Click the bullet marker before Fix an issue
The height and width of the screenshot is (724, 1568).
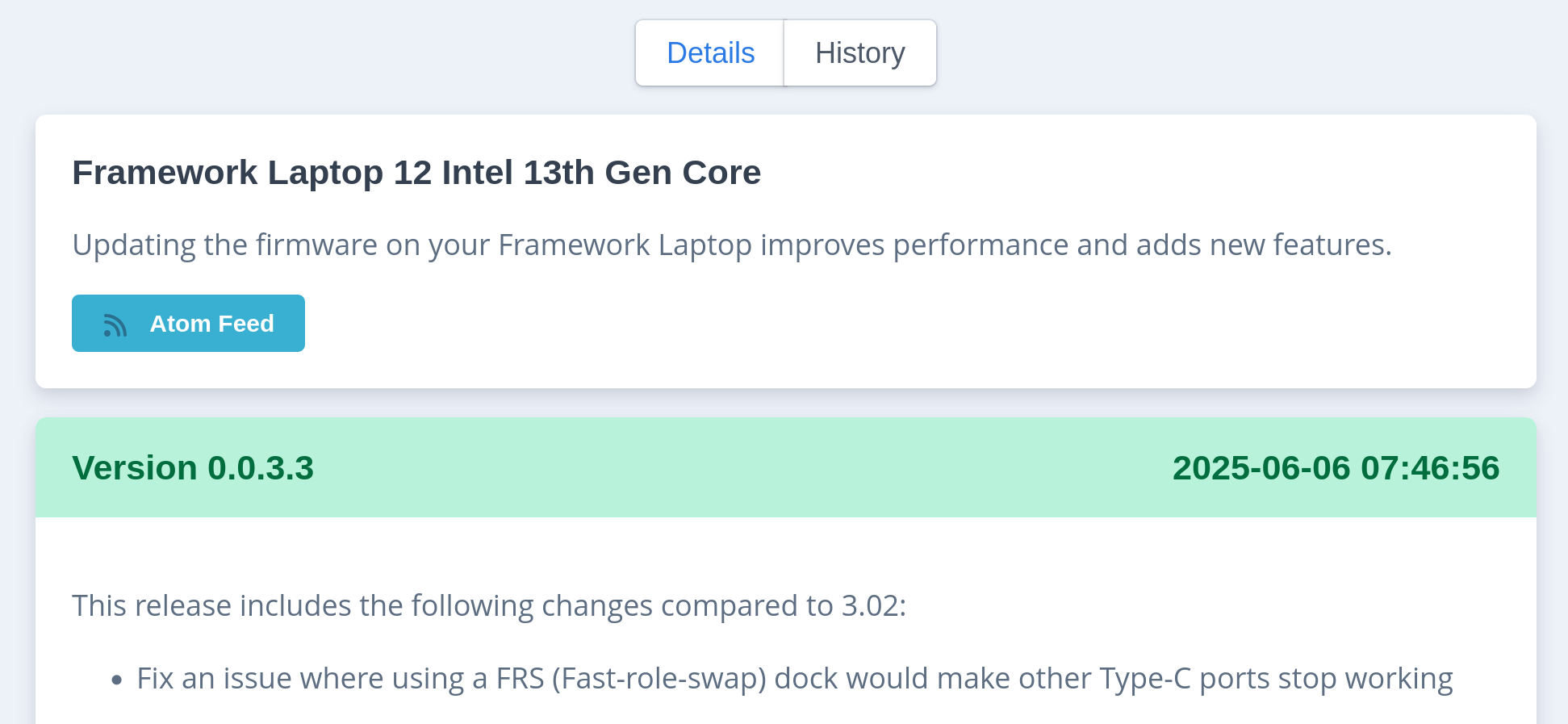tap(117, 680)
